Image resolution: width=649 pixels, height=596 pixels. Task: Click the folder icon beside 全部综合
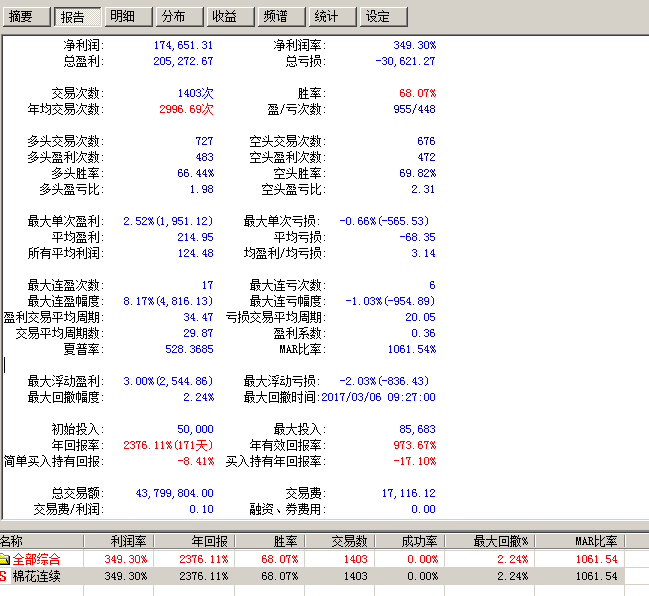coord(5,559)
